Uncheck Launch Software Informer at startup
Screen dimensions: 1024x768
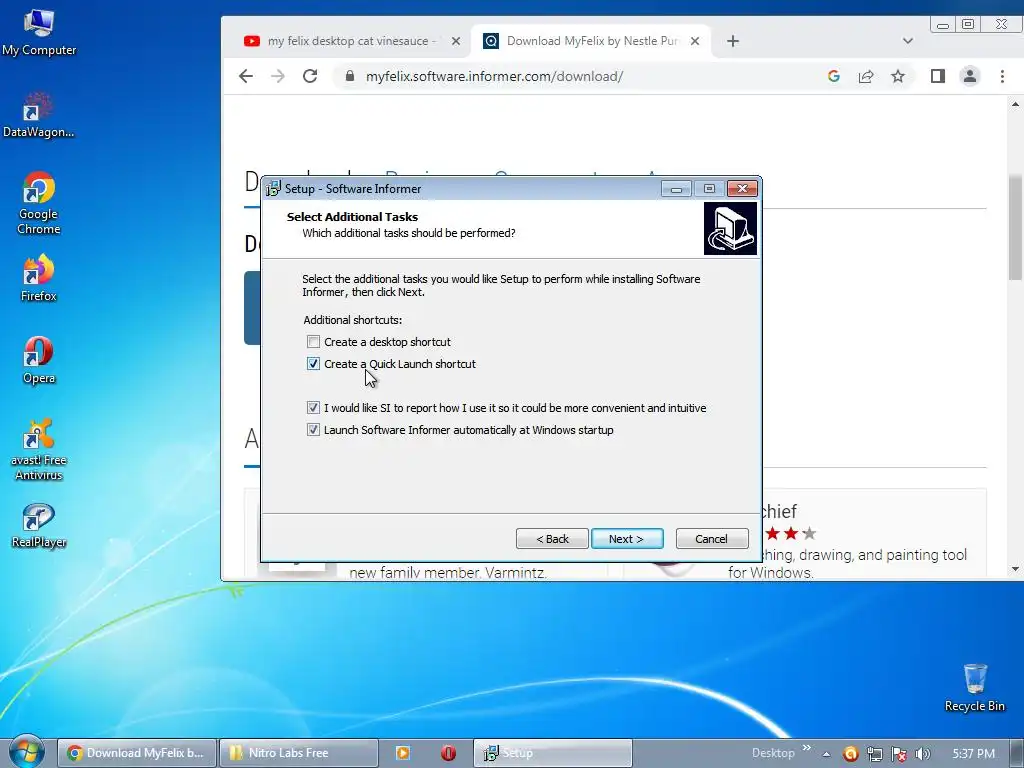(x=313, y=430)
